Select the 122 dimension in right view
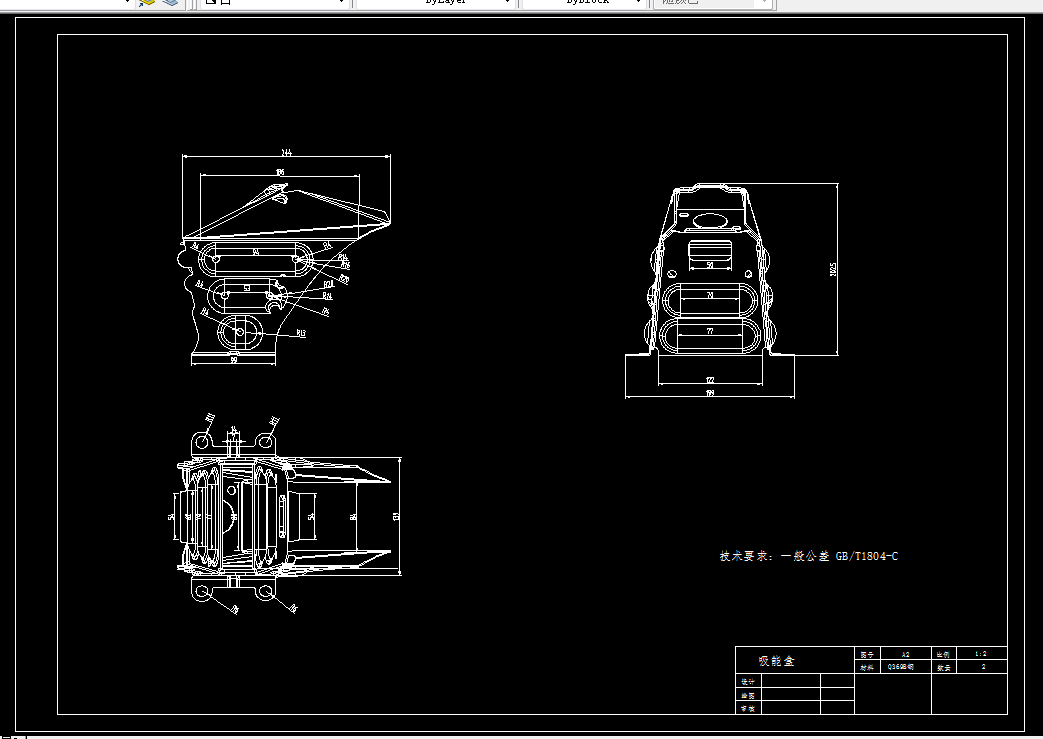The height and width of the screenshot is (739, 1043). 710,380
